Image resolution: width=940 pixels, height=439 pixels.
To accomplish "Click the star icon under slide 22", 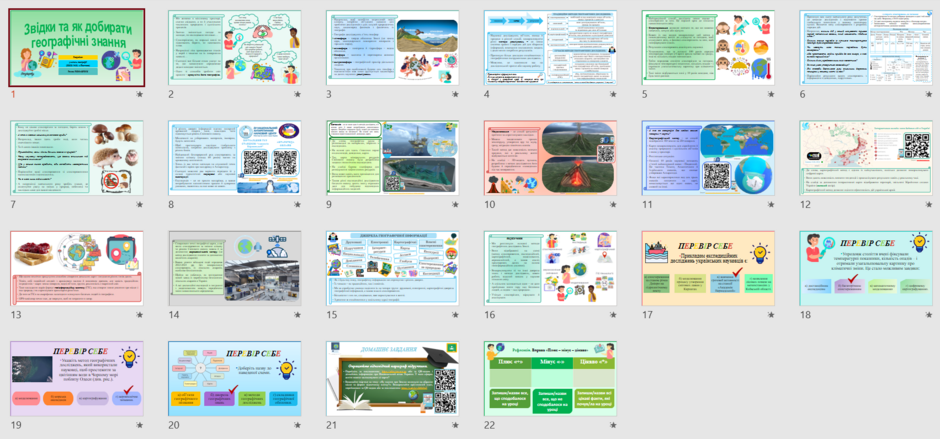I will click(x=613, y=425).
